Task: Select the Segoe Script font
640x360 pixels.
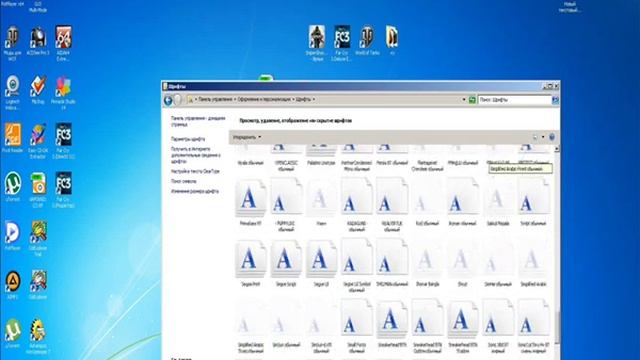Action: pyautogui.click(x=286, y=263)
